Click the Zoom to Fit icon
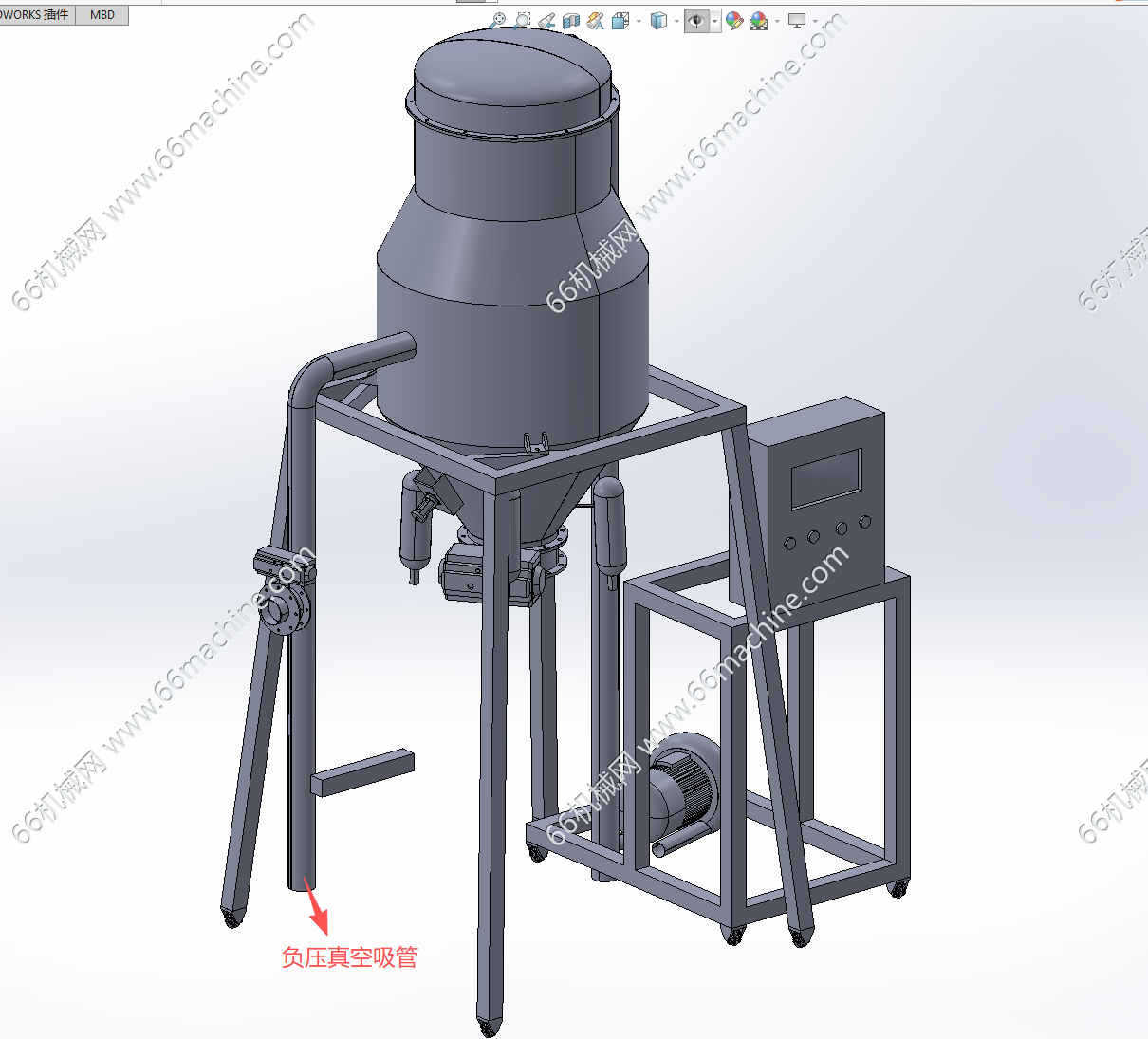 [497, 20]
